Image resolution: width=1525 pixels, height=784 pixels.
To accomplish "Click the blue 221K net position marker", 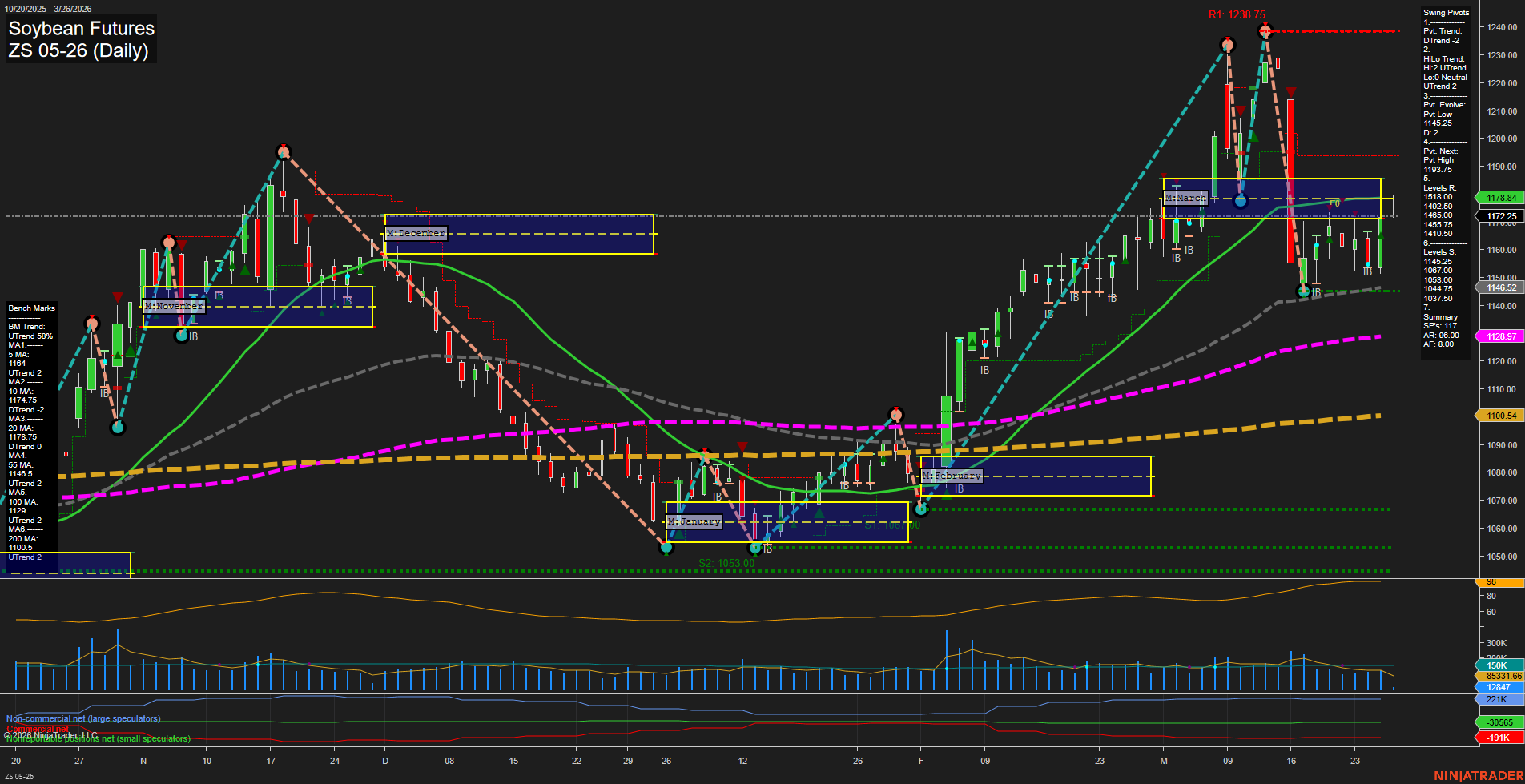I will pyautogui.click(x=1499, y=699).
